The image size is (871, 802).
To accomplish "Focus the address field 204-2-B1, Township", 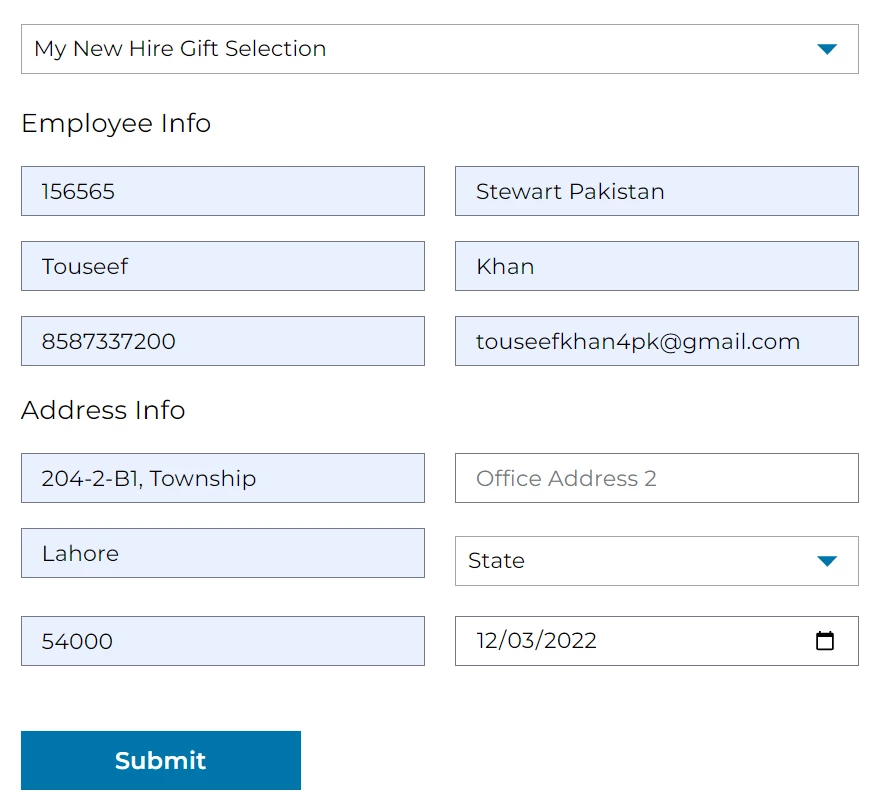I will tap(223, 478).
